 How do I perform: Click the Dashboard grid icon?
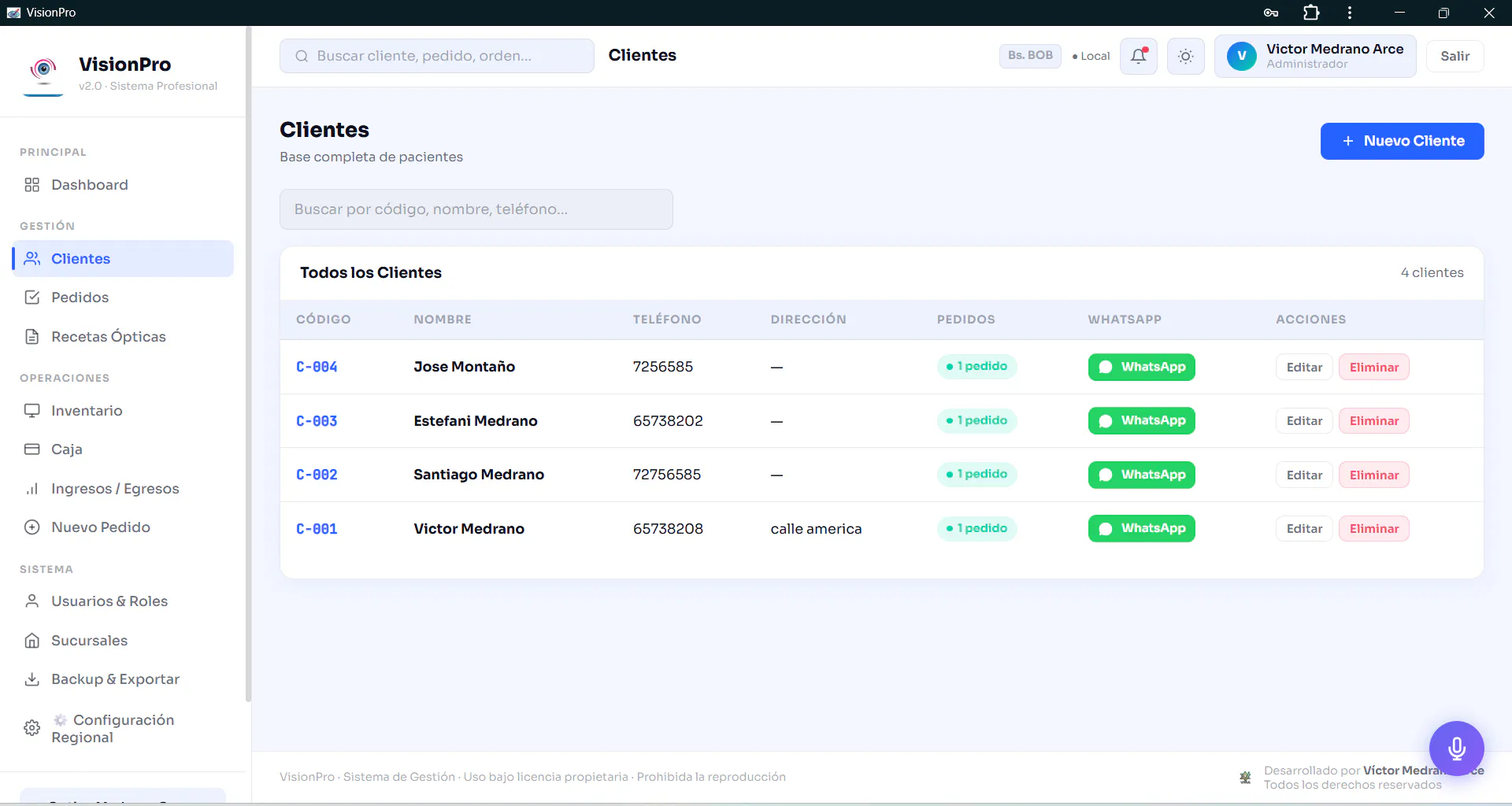click(x=31, y=185)
